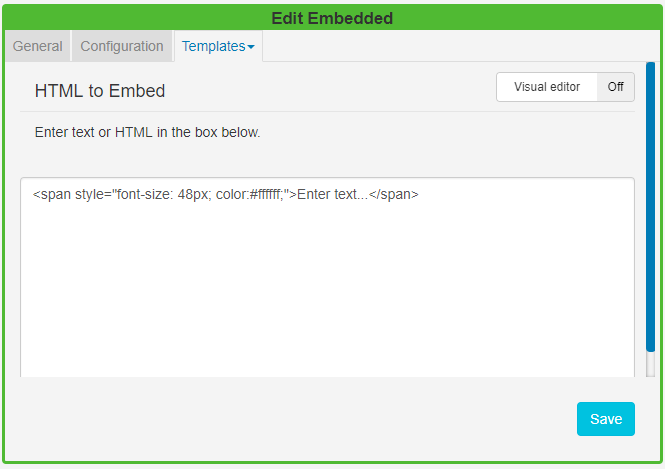
Task: Click the 'Visual editor' label text
Action: click(547, 87)
